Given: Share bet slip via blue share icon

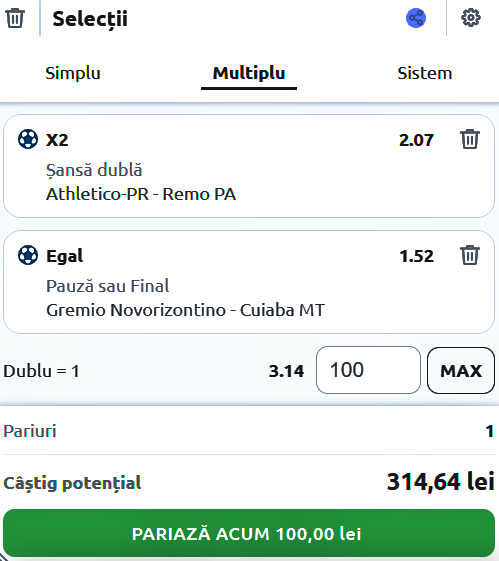Looking at the screenshot, I should click(x=416, y=18).
